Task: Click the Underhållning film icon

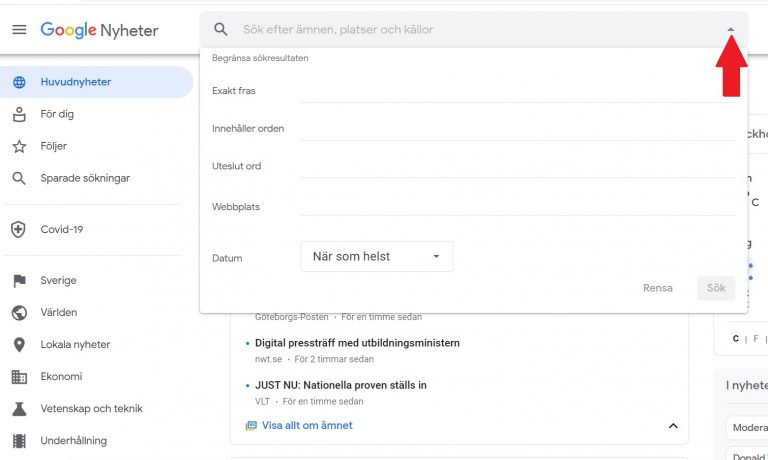Action: [x=19, y=441]
